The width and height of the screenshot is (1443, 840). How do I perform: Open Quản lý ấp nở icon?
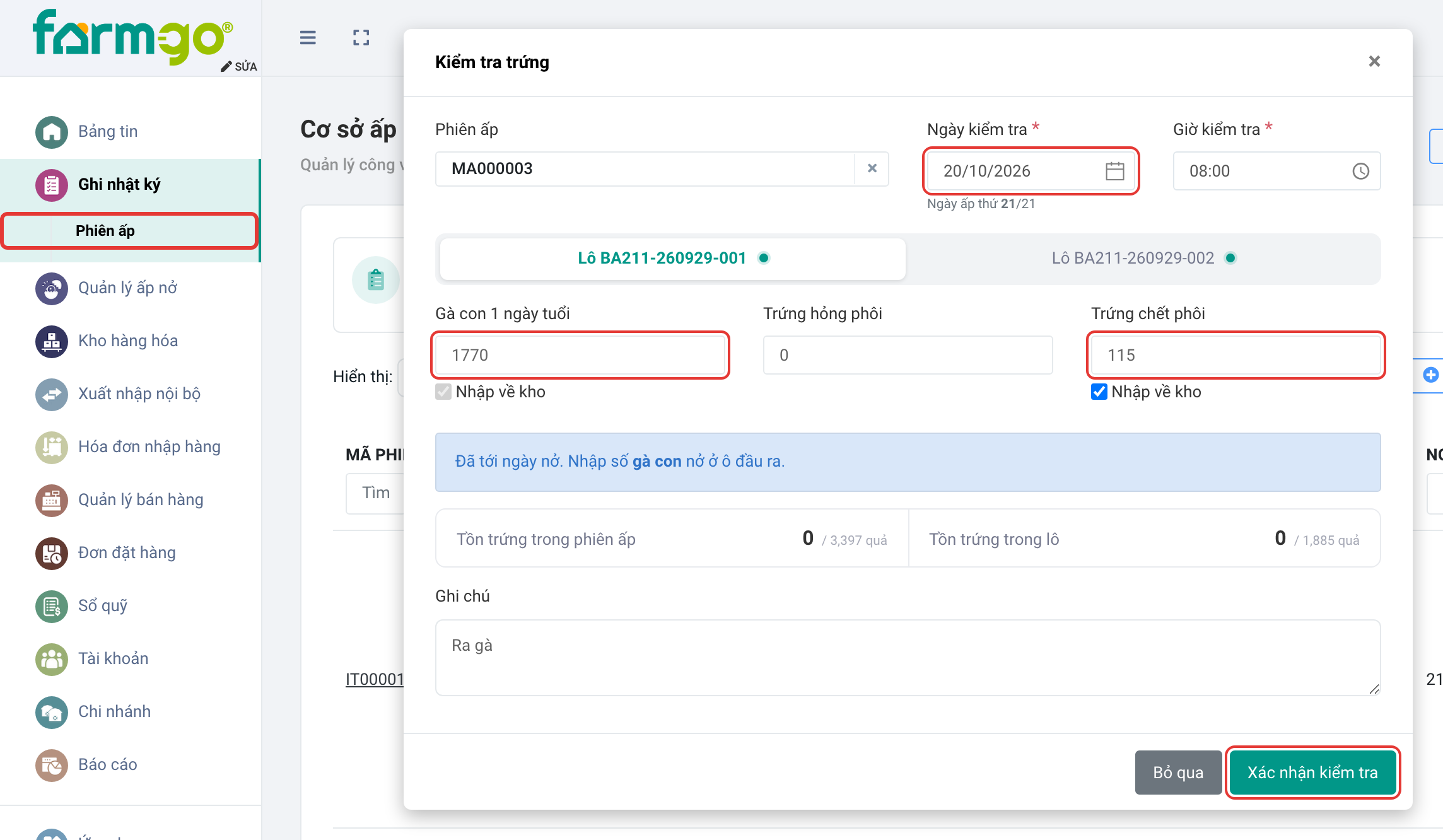pos(52,288)
